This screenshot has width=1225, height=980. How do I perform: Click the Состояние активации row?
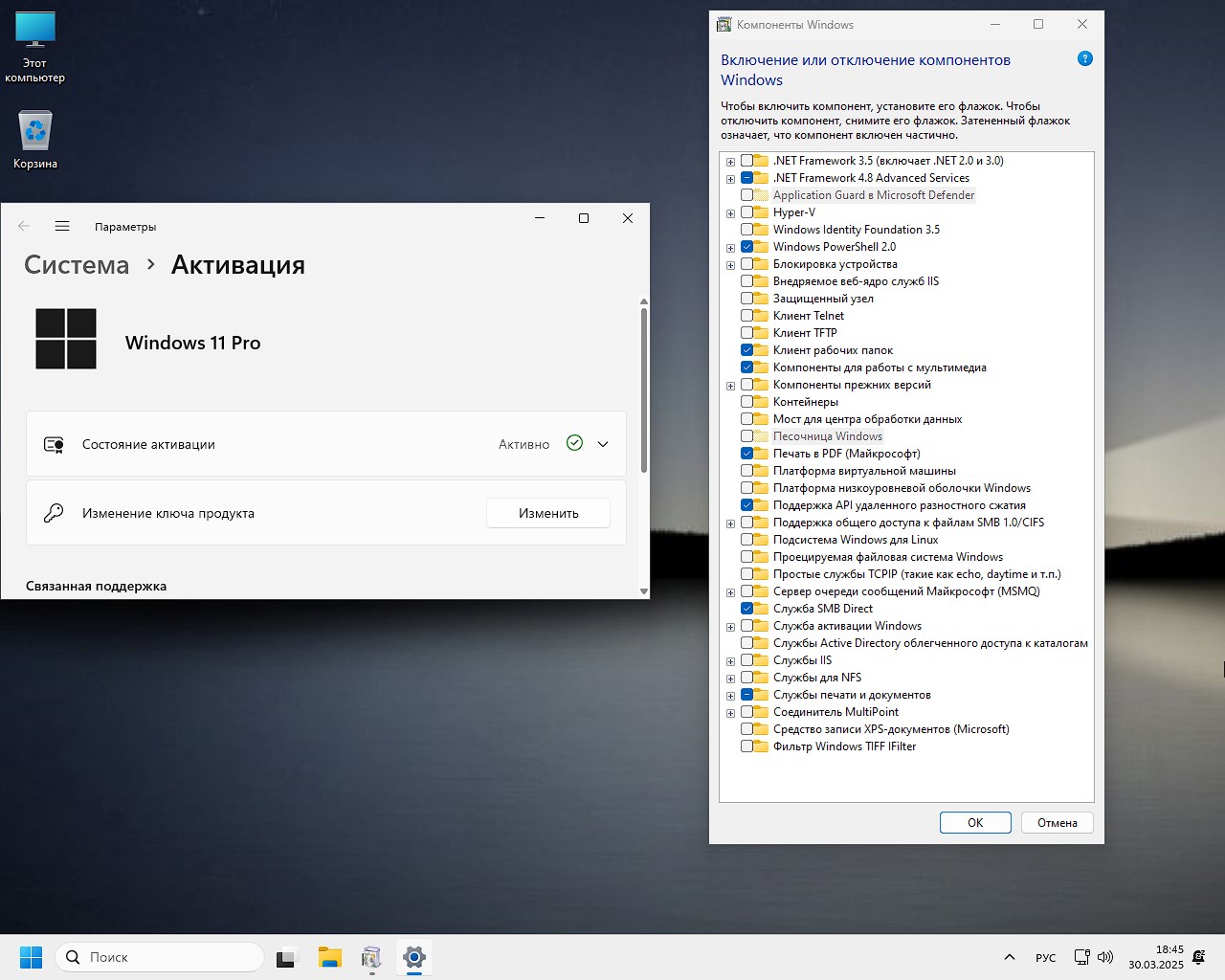(x=326, y=444)
